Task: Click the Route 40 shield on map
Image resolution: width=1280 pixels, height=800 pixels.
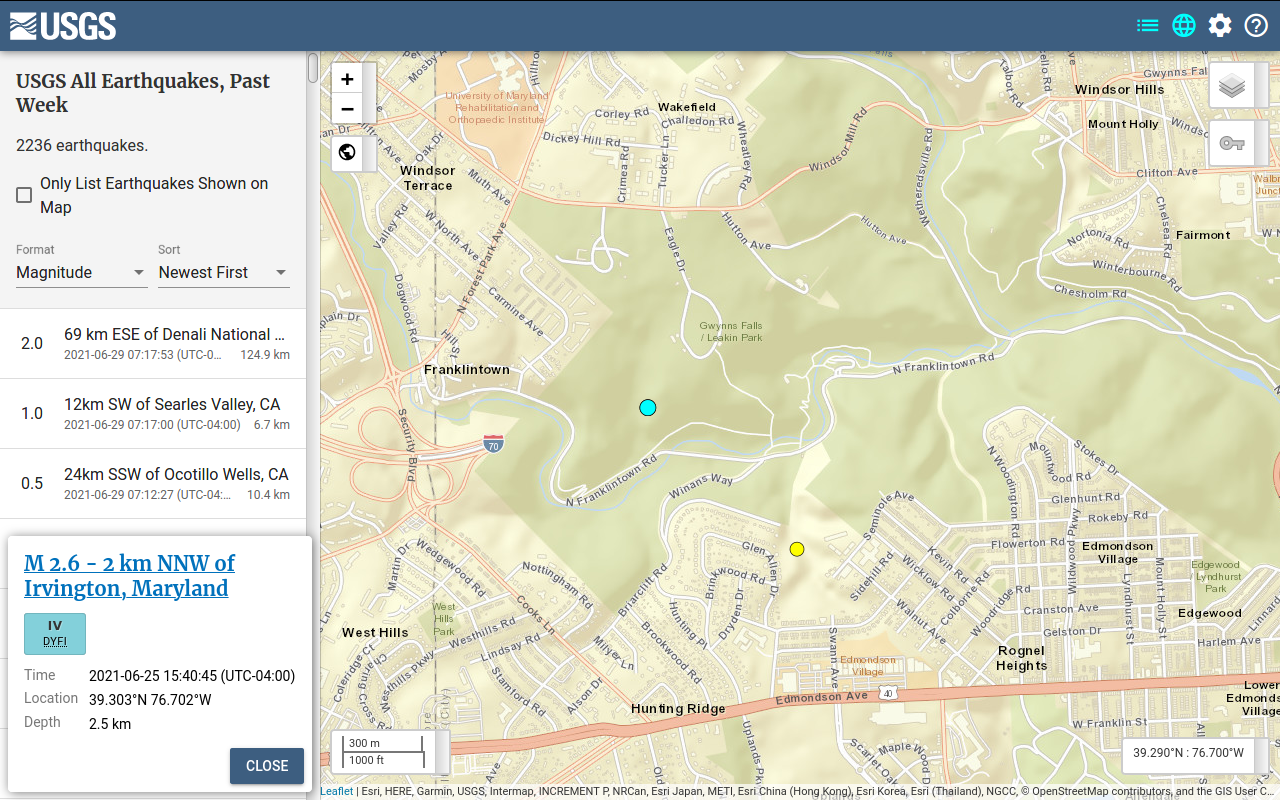Action: [887, 692]
